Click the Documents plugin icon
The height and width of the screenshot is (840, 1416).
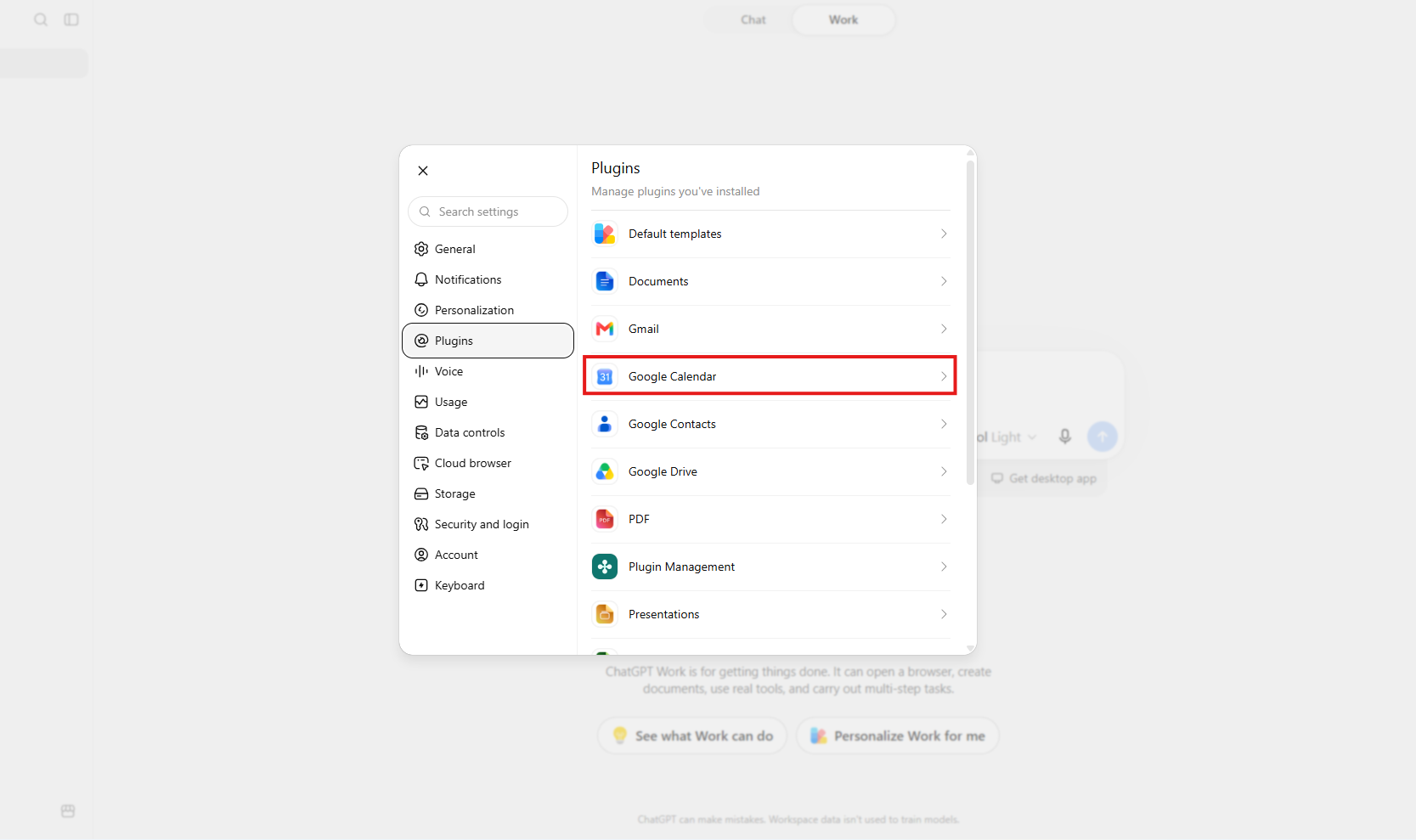(605, 281)
